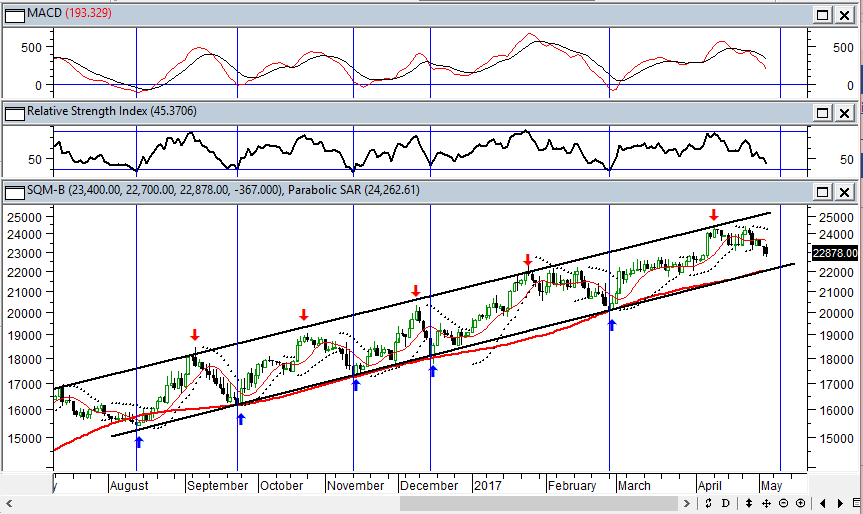Click the periodicity D (daily) icon
The image size is (863, 514).
tap(725, 503)
